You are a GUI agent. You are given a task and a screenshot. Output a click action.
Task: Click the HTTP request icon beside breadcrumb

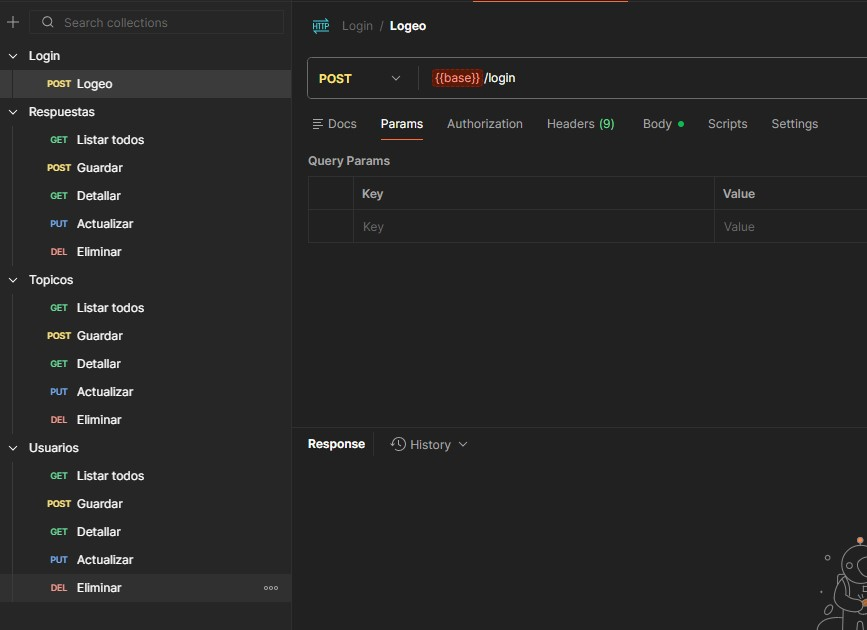tap(321, 26)
